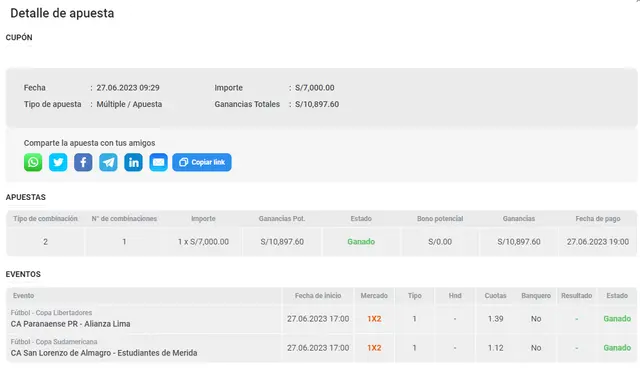
Task: Click the Ganancias Totales amount S/10,897.60
Action: click(317, 104)
